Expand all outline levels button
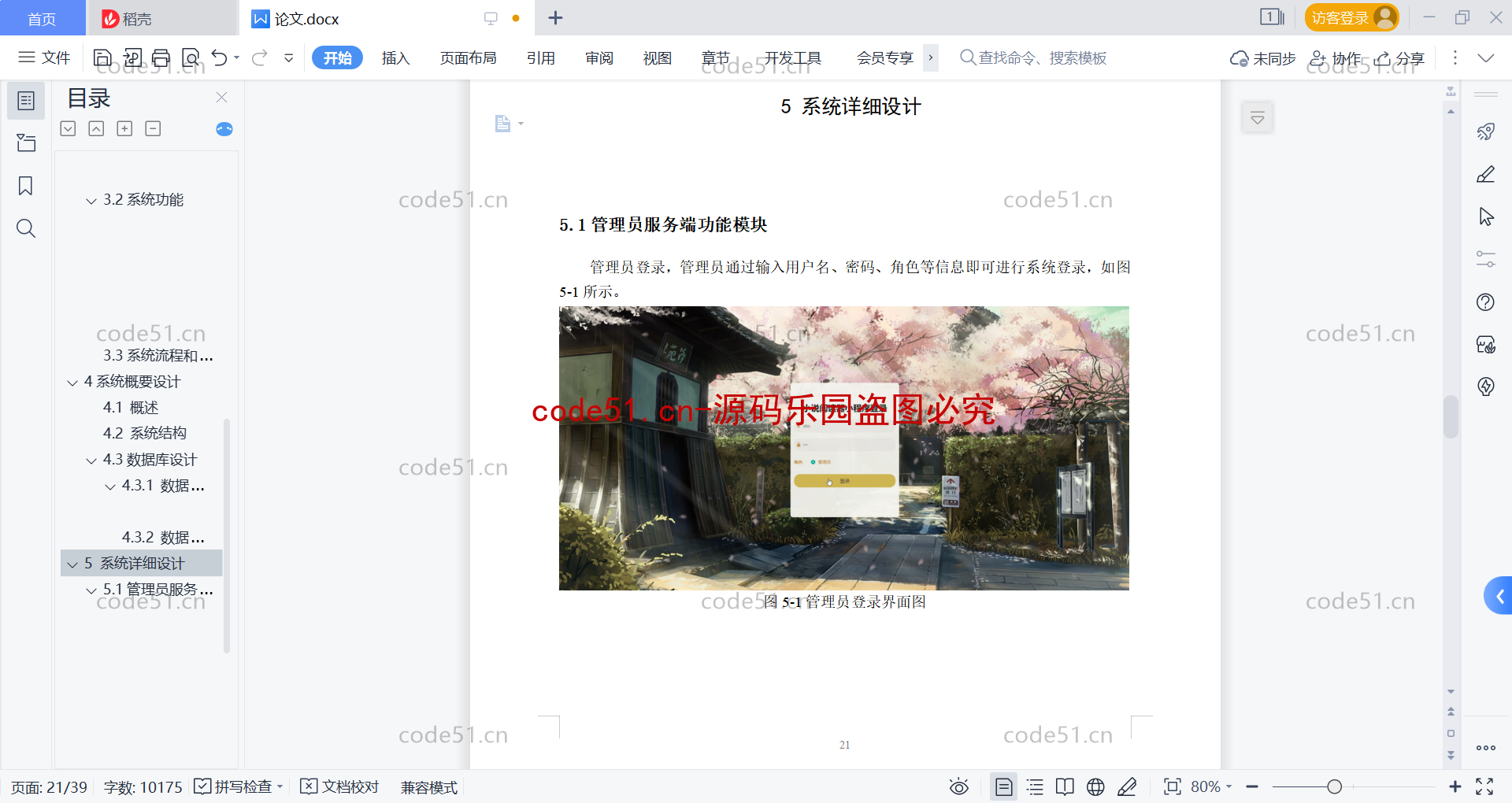This screenshot has height=803, width=1512. tap(69, 128)
